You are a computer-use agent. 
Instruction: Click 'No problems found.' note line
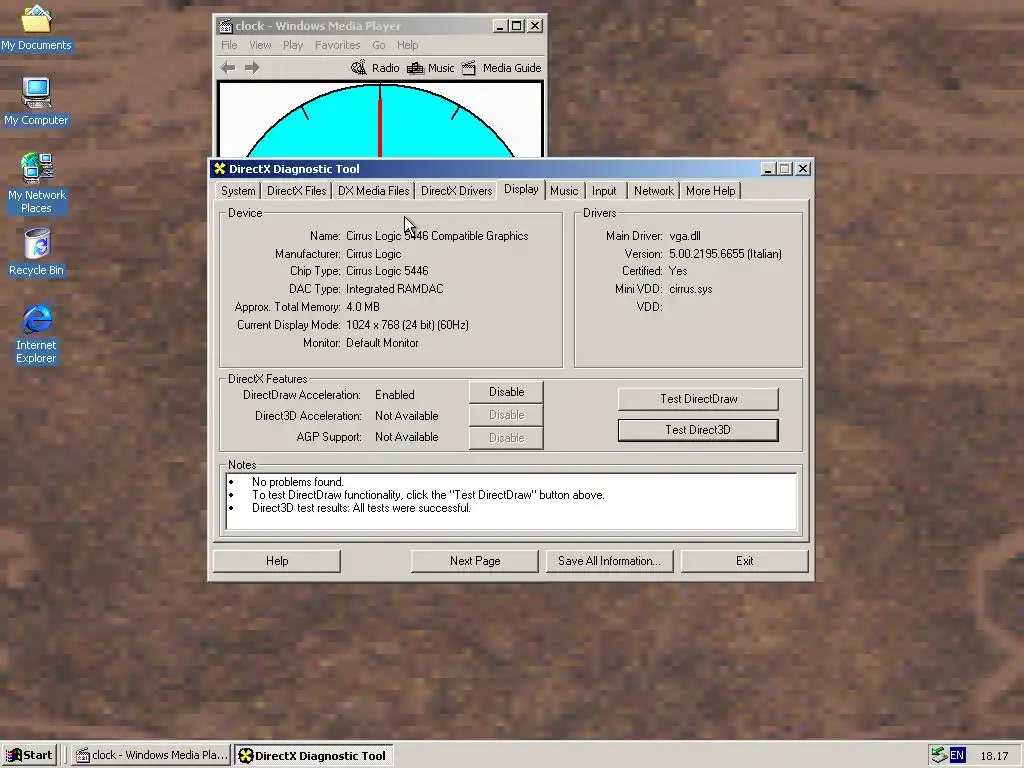(298, 482)
